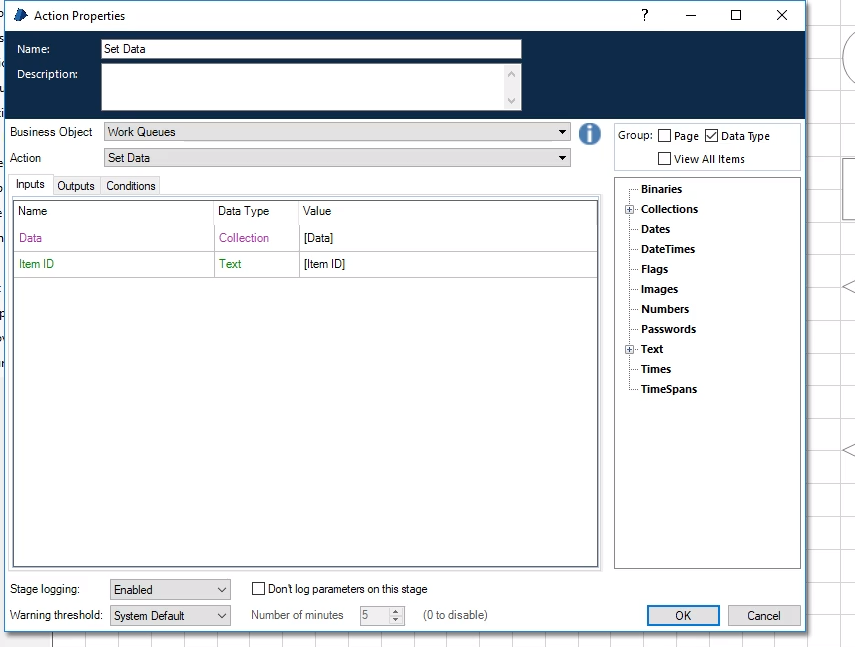Image resolution: width=855 pixels, height=647 pixels.
Task: Select the Flags tree item
Action: pyautogui.click(x=654, y=269)
